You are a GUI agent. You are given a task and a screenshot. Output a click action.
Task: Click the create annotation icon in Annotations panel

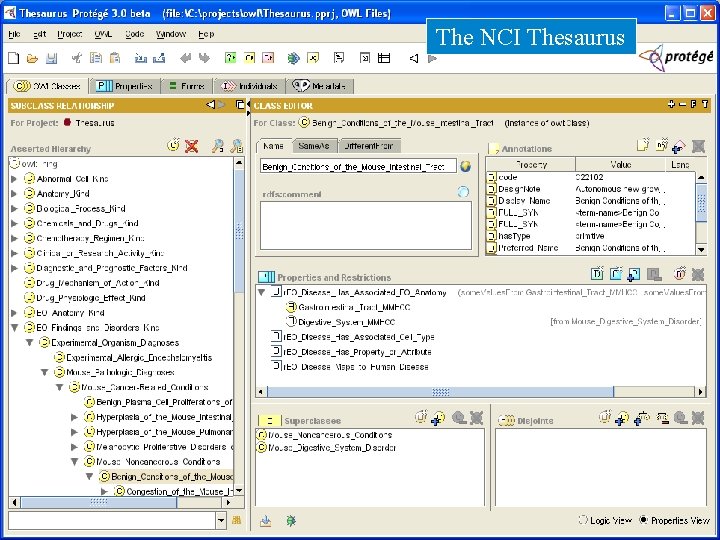tap(643, 146)
